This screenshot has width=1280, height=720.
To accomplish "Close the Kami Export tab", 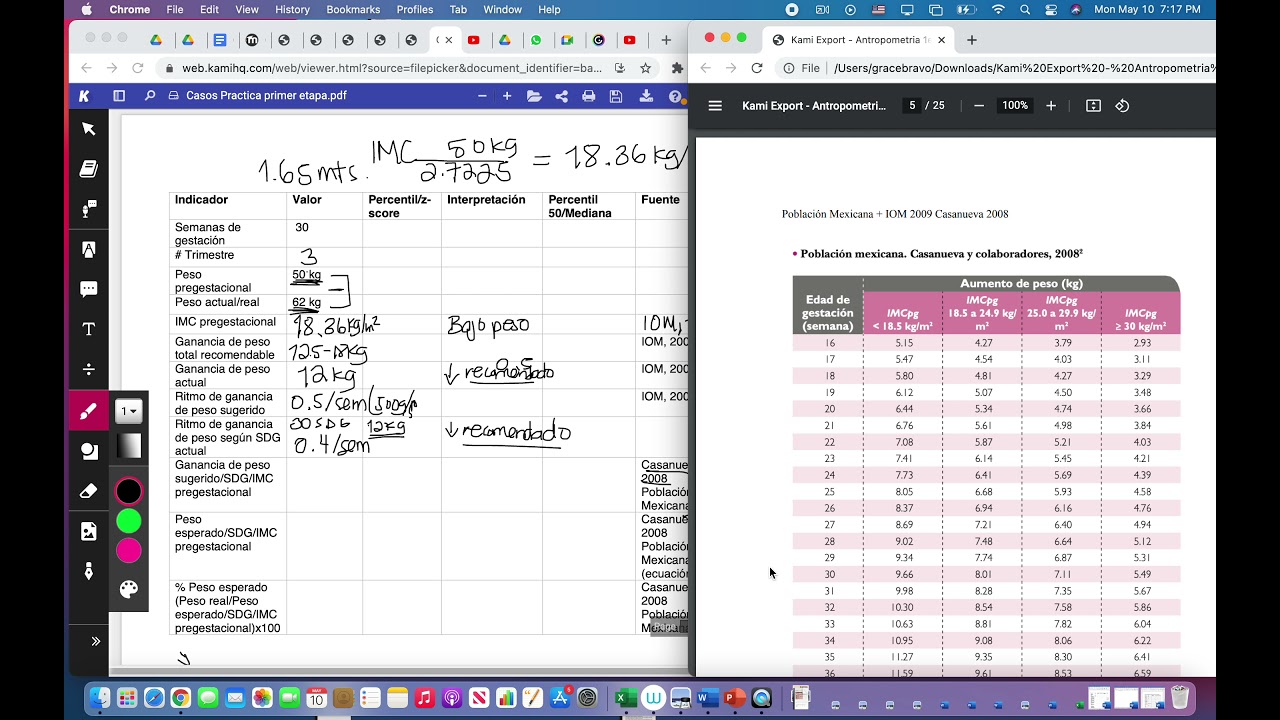I will pyautogui.click(x=941, y=40).
